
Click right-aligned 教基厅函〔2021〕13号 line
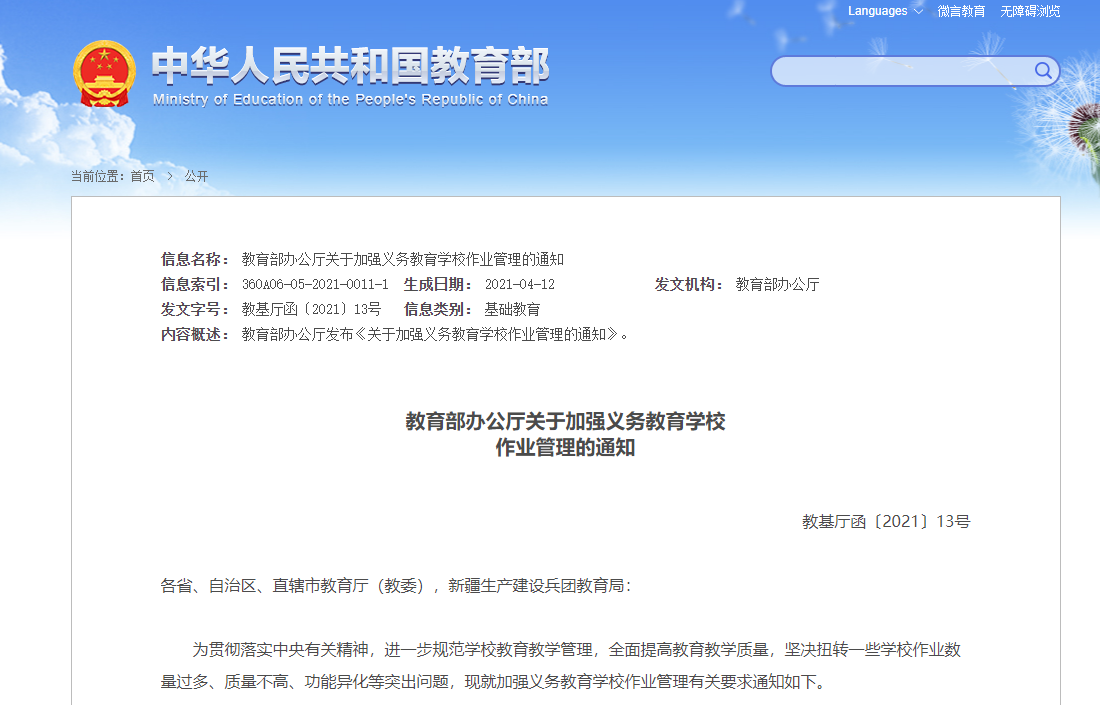click(886, 521)
